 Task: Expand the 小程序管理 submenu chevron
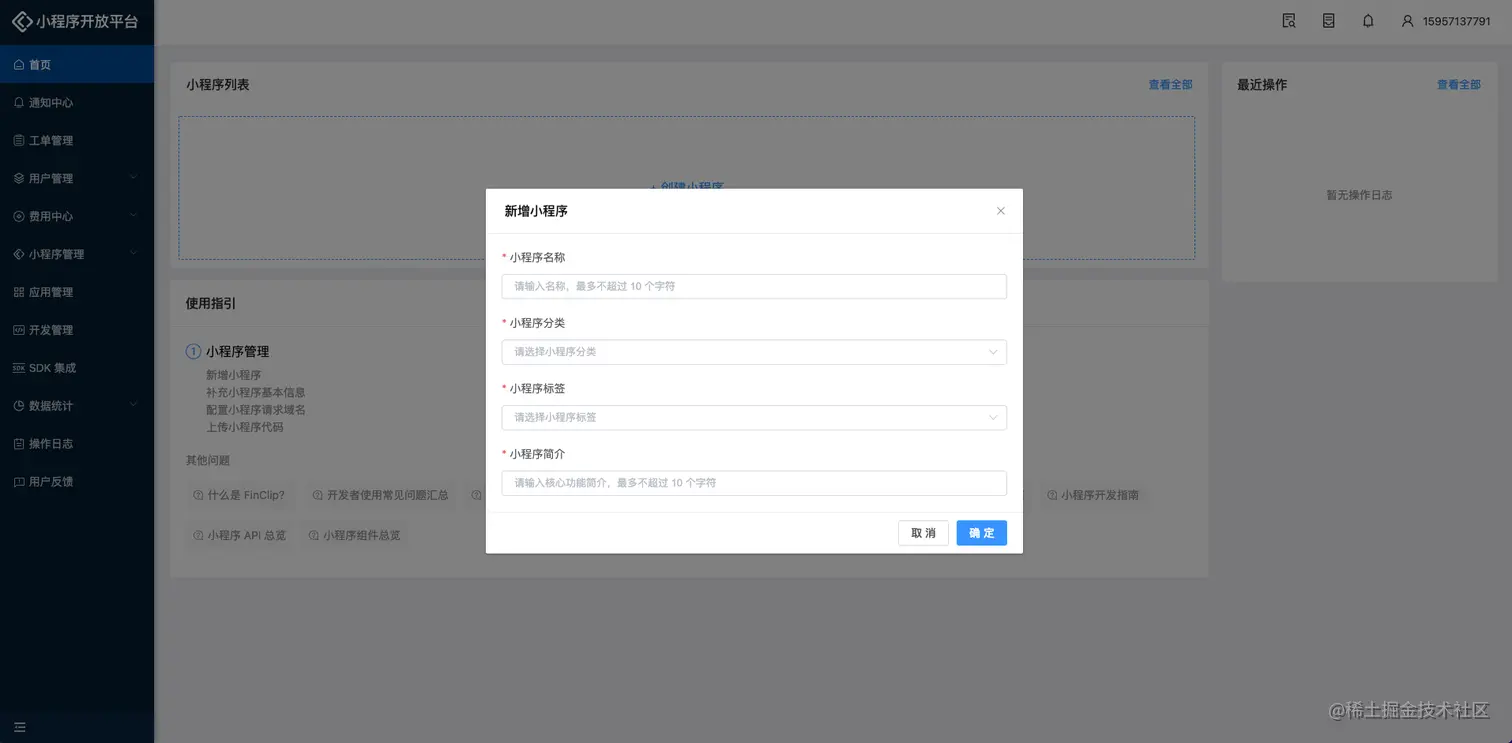(x=134, y=254)
